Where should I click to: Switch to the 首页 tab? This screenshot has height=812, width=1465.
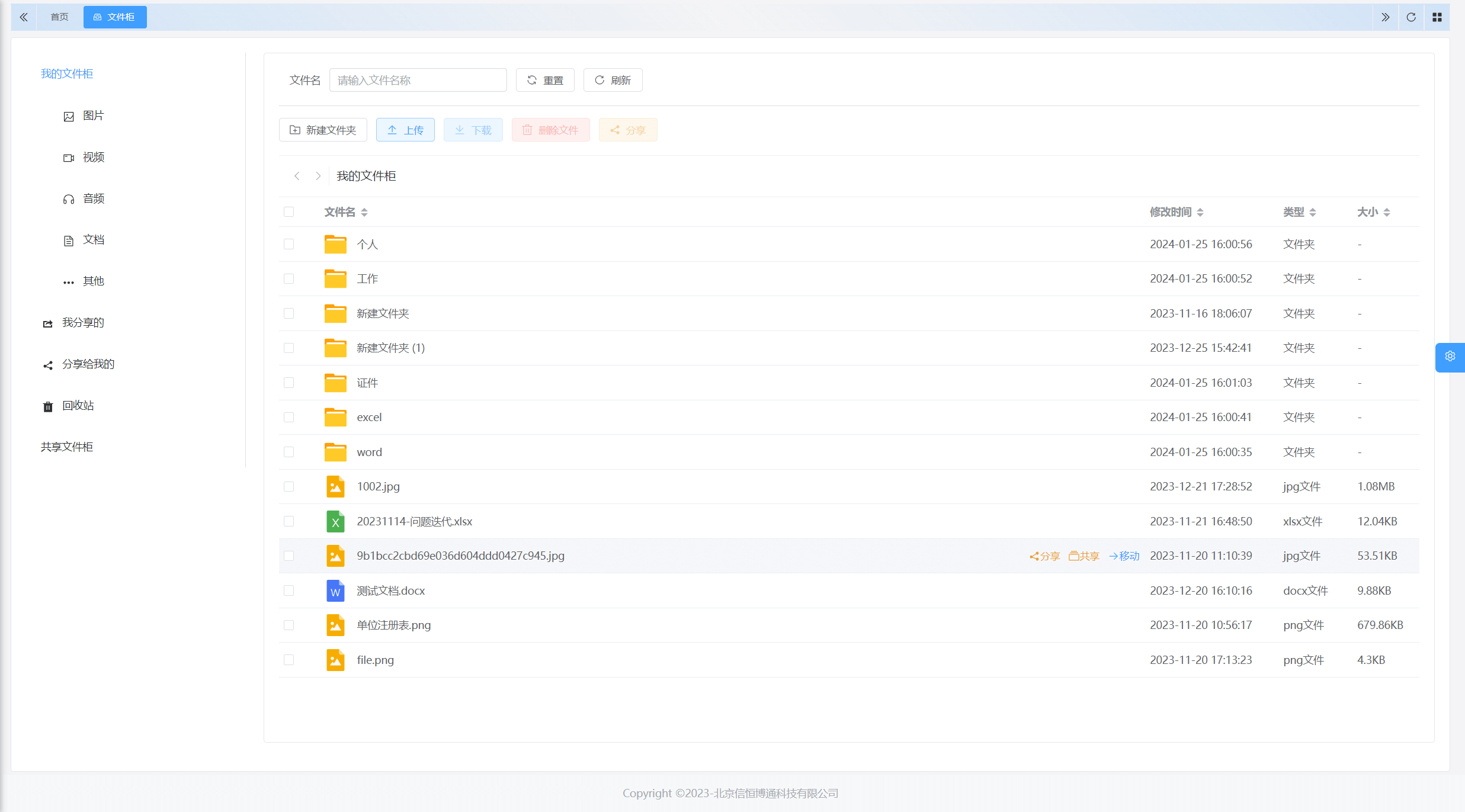[59, 17]
